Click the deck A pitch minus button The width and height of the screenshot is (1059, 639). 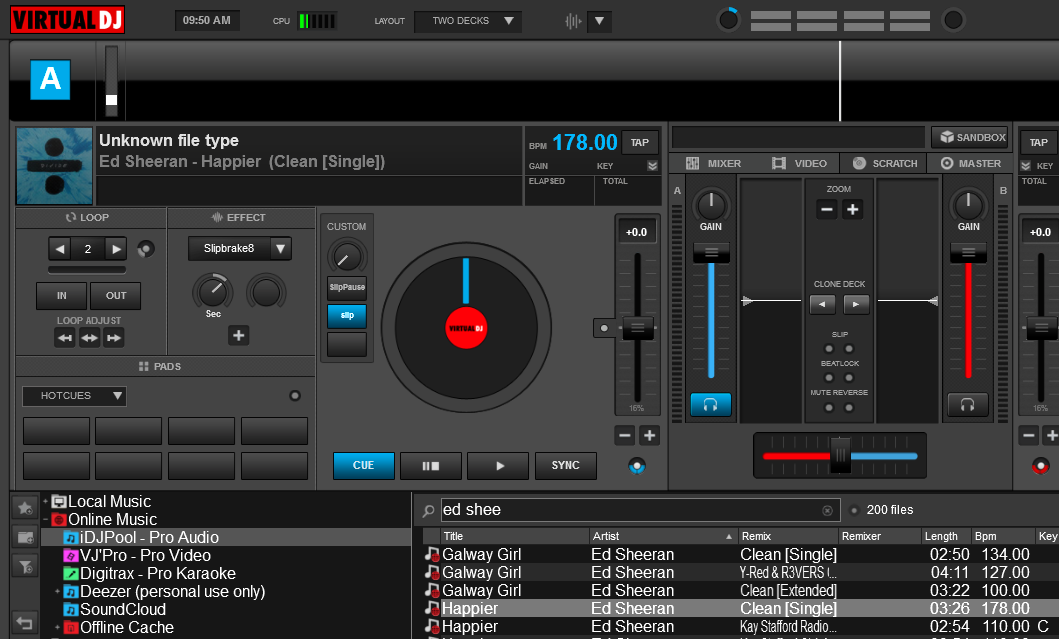click(625, 436)
